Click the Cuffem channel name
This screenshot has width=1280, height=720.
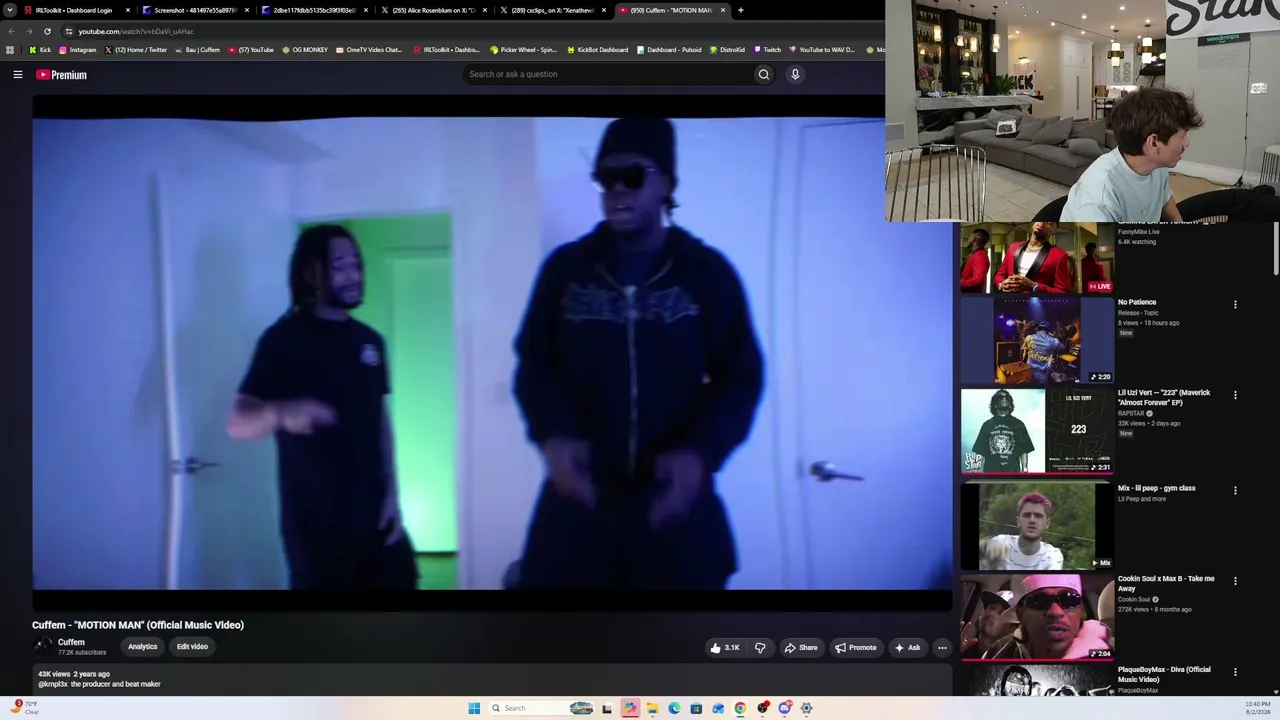coord(71,642)
